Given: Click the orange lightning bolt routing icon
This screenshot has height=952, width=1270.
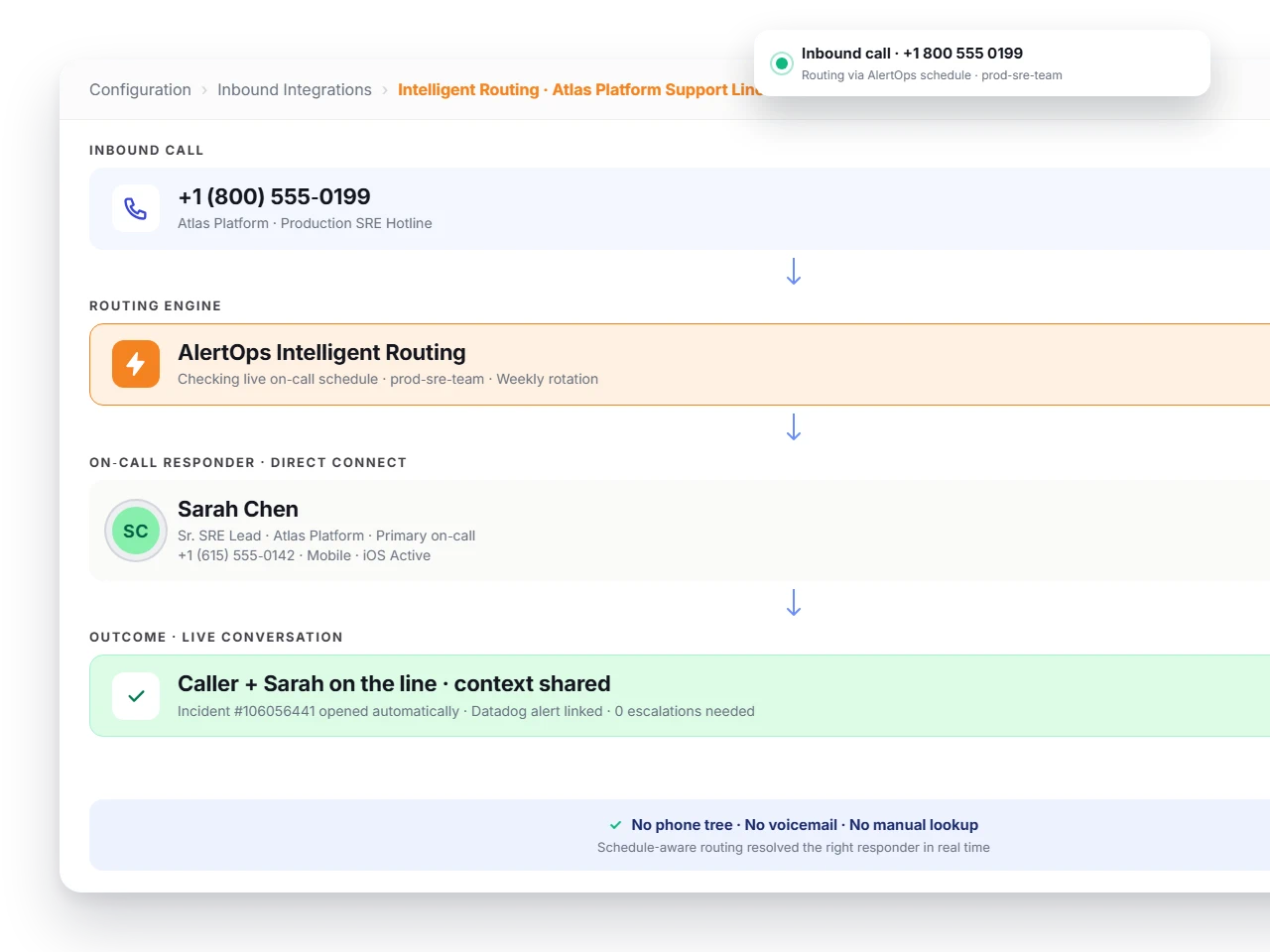Looking at the screenshot, I should click(x=136, y=364).
